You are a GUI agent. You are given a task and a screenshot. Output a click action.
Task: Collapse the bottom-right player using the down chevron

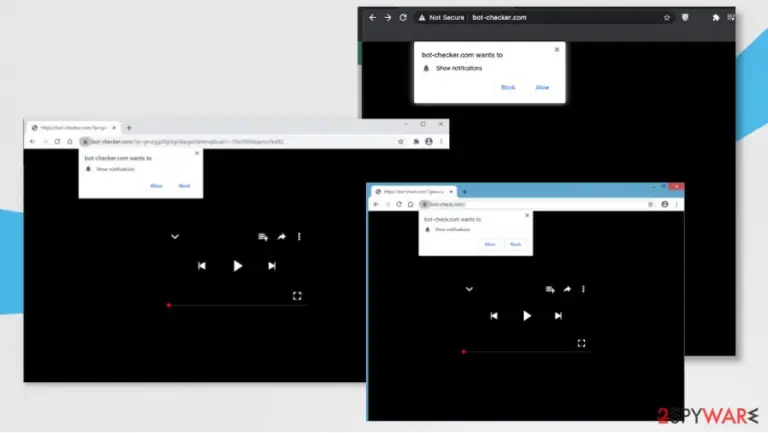pyautogui.click(x=469, y=289)
